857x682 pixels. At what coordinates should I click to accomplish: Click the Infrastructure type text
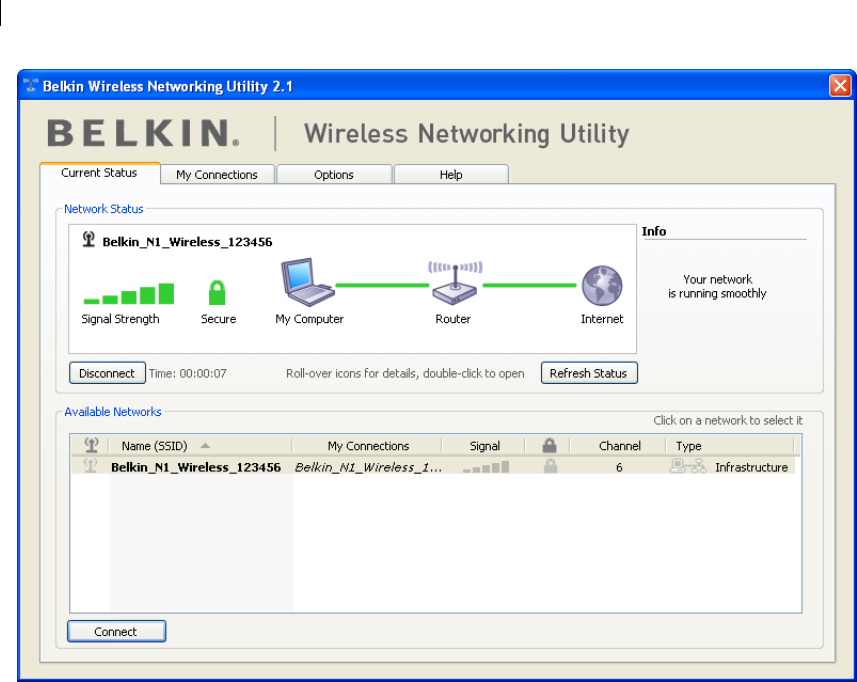coord(752,467)
